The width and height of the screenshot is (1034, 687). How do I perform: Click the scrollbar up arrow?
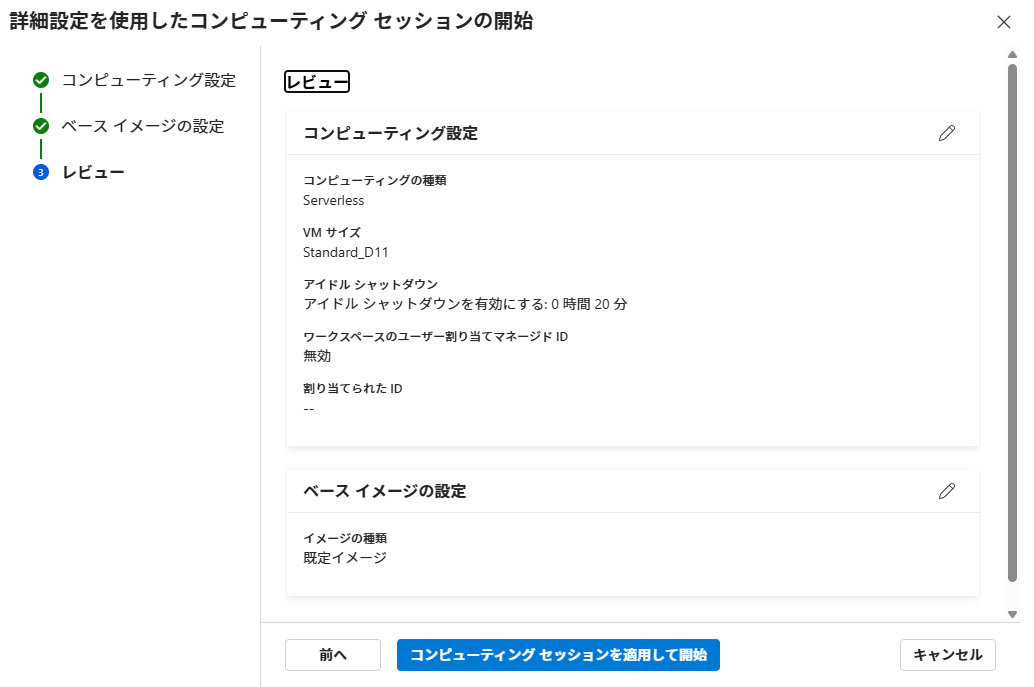click(1012, 54)
